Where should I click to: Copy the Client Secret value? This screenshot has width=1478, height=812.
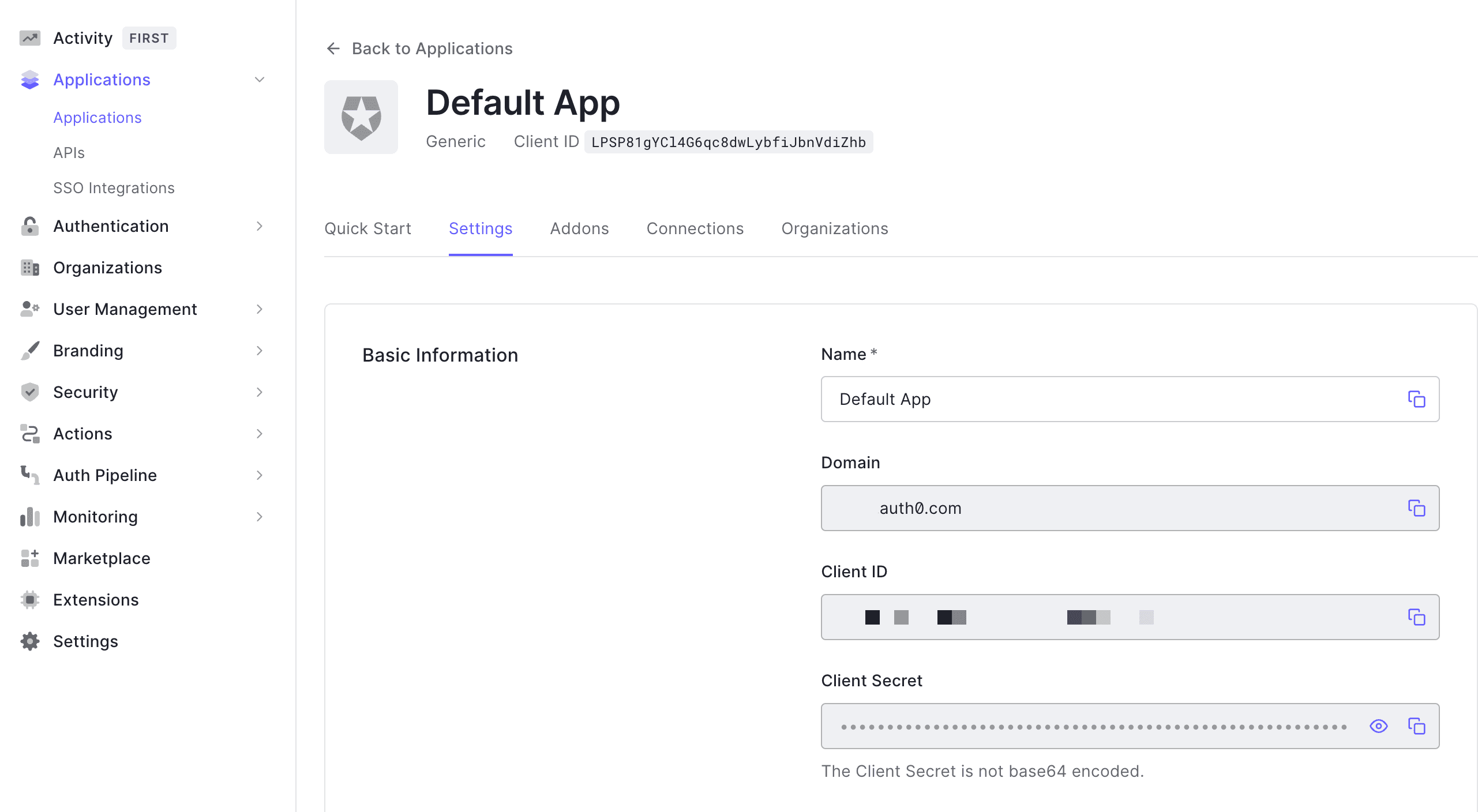[1418, 726]
